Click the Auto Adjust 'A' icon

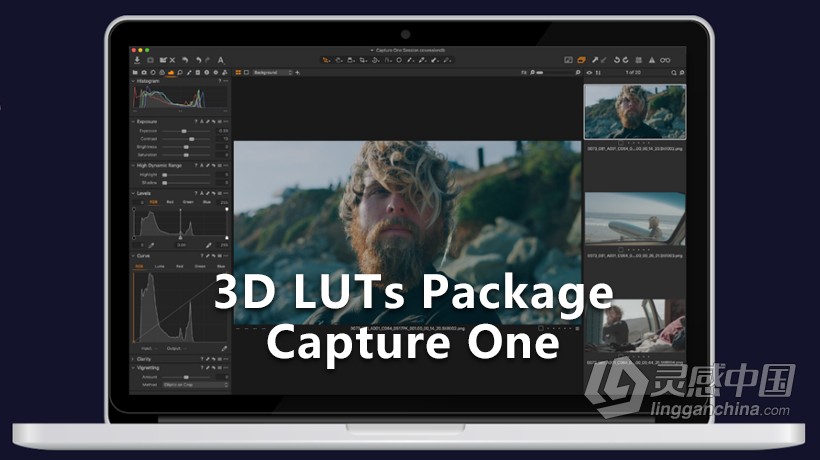point(221,60)
